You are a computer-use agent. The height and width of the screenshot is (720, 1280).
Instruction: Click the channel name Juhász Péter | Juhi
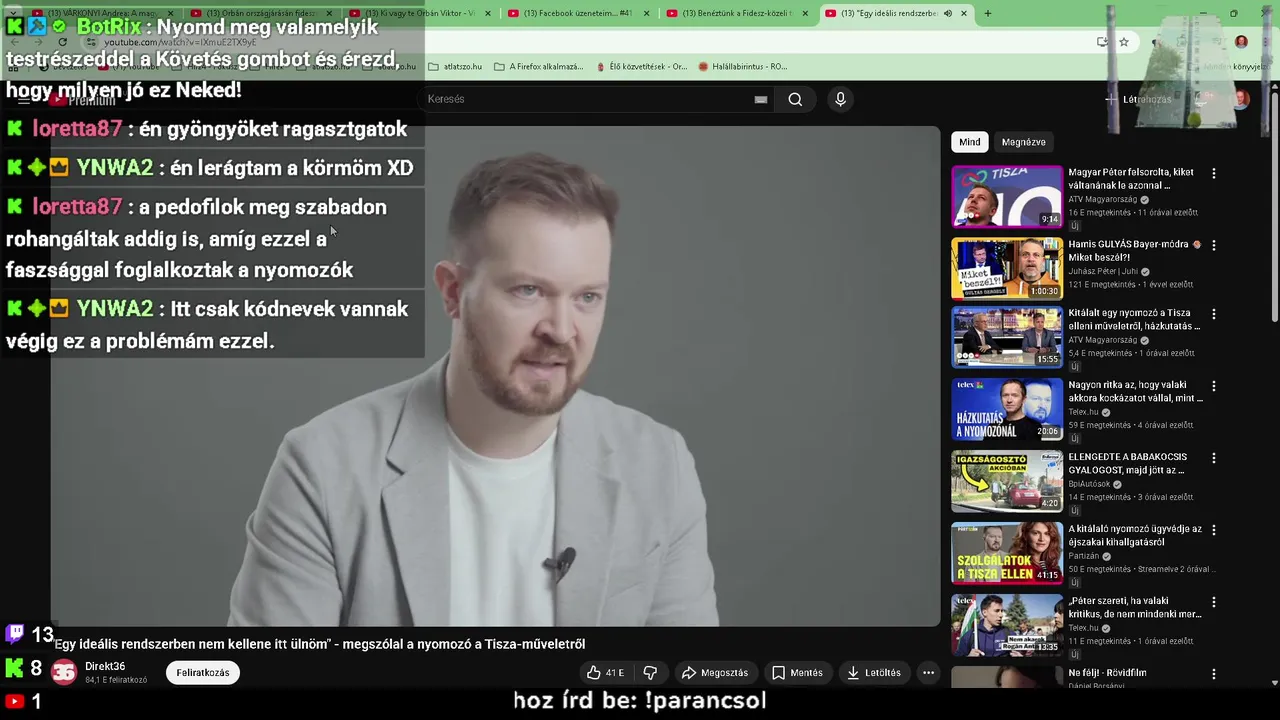pyautogui.click(x=1103, y=271)
